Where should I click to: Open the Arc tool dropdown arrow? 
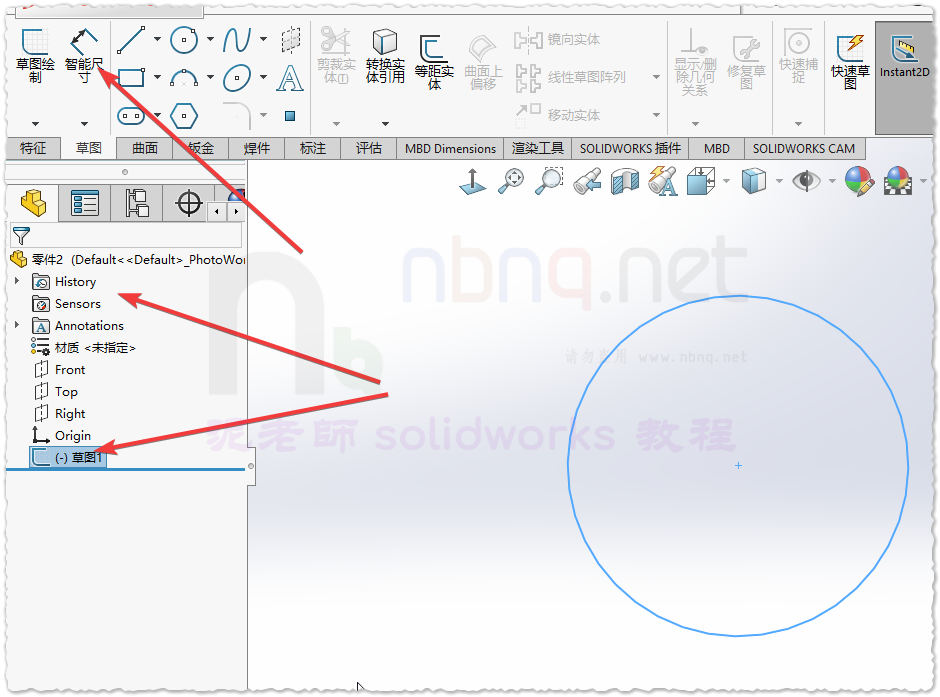tap(210, 77)
